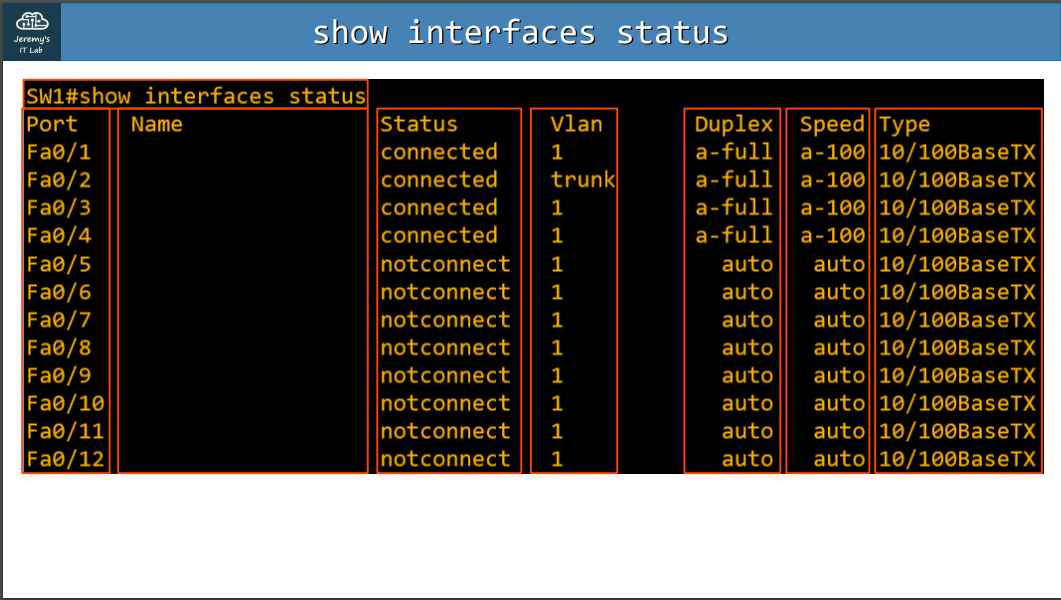Click the '10/100BaseTX' type for Fa0/8
This screenshot has height=600, width=1061.
957,348
